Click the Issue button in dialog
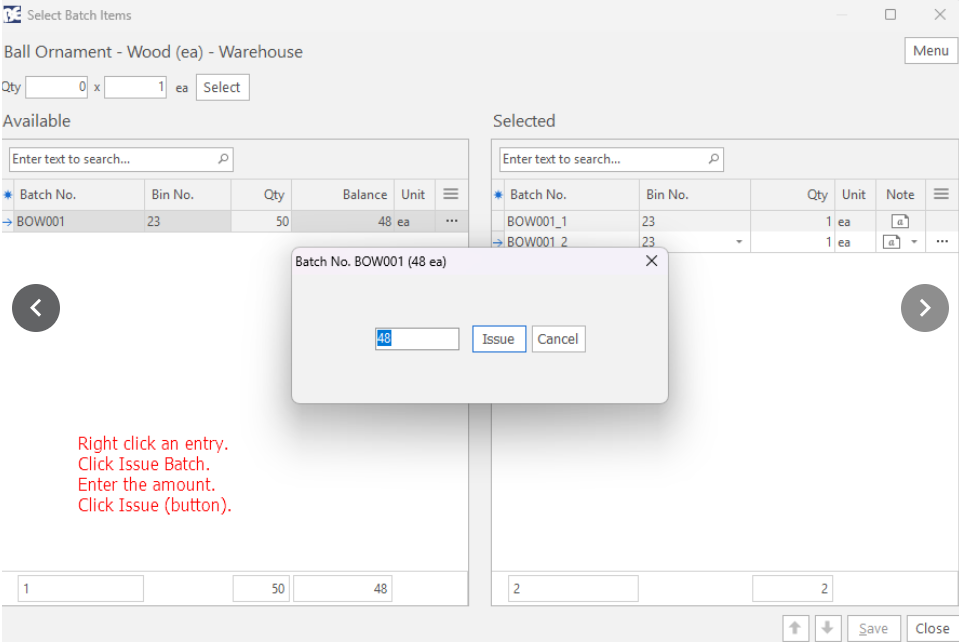The width and height of the screenshot is (959, 642). [x=498, y=339]
